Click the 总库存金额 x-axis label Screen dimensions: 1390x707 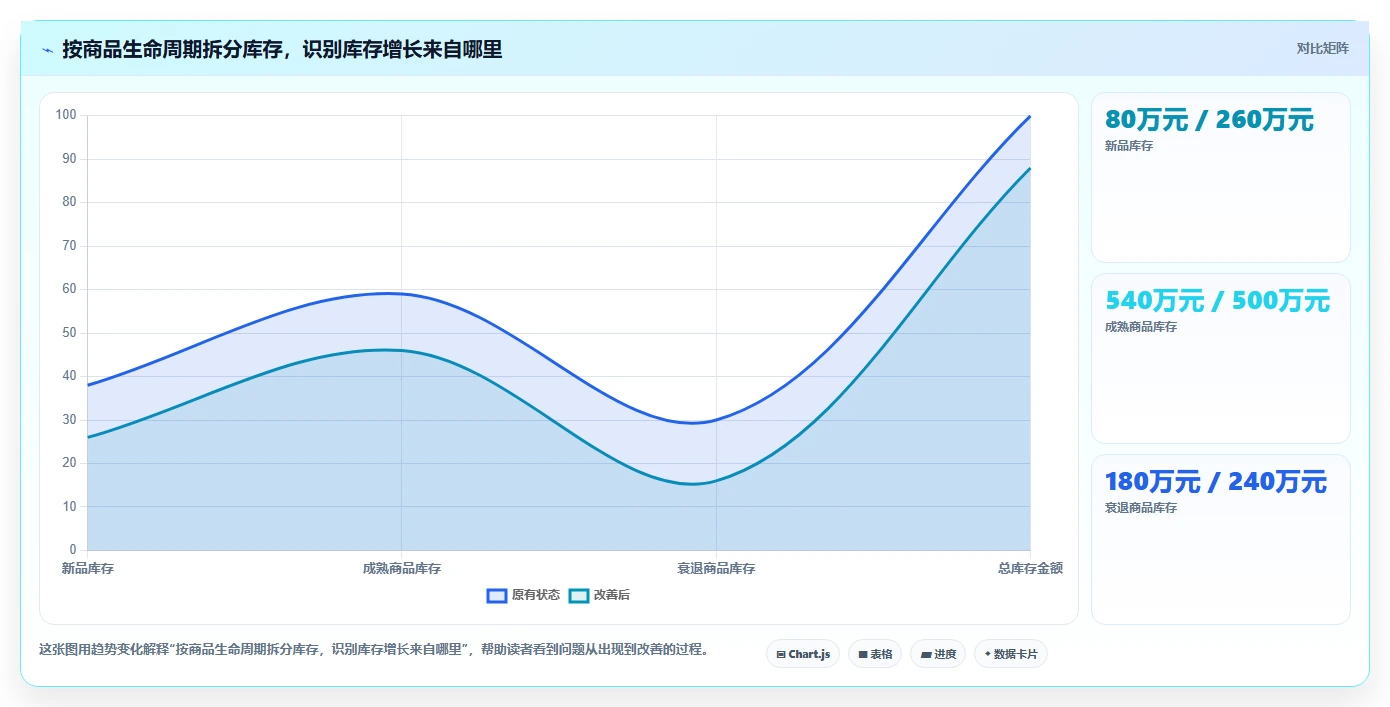pyautogui.click(x=1030, y=568)
